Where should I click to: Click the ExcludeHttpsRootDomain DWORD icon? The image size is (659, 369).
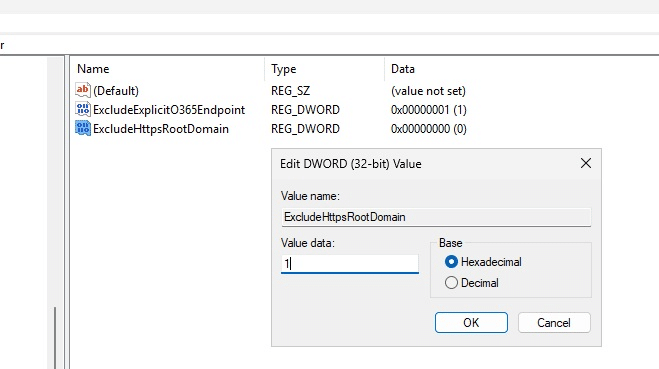point(83,128)
